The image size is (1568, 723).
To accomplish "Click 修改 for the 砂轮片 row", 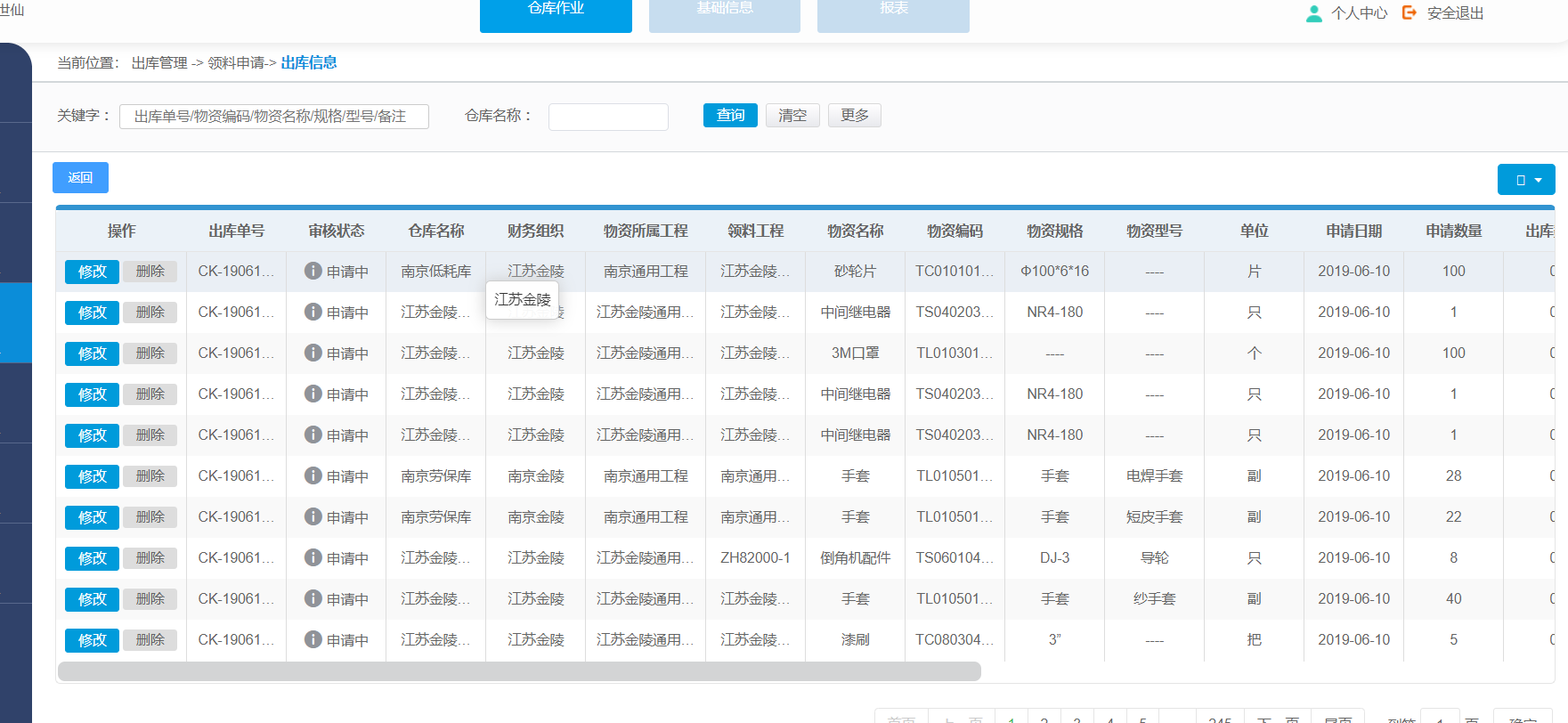I will pos(92,272).
